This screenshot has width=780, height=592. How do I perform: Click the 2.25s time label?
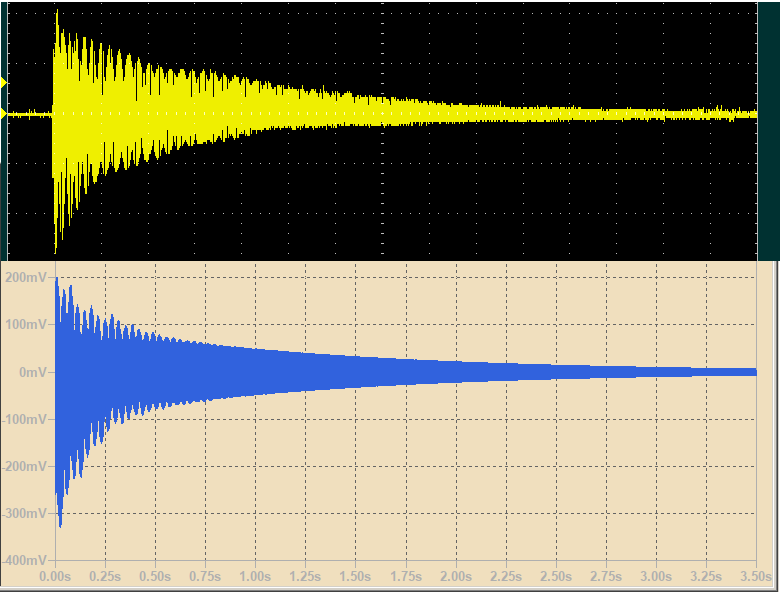point(506,577)
